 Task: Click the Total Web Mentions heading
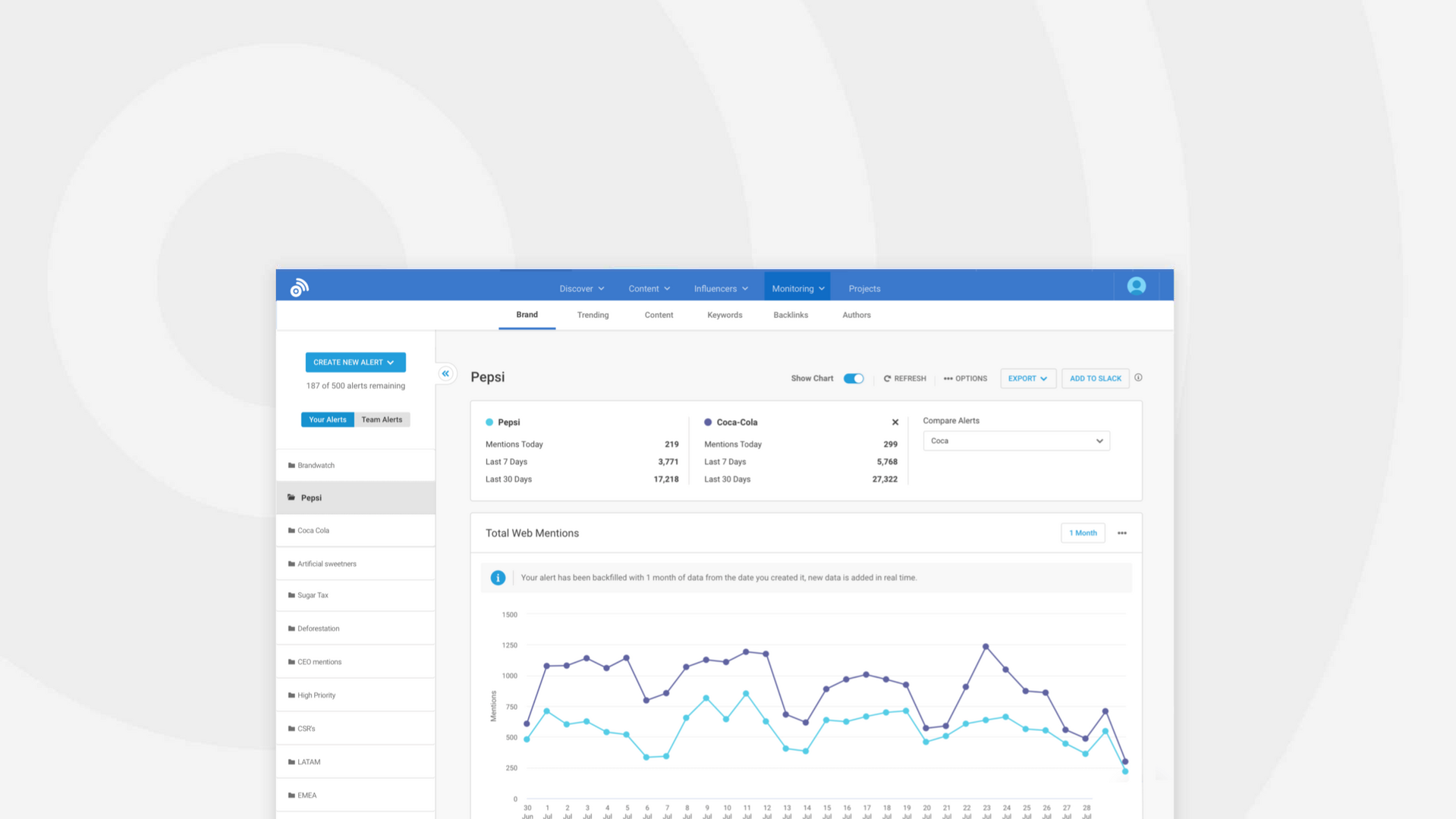[x=532, y=533]
